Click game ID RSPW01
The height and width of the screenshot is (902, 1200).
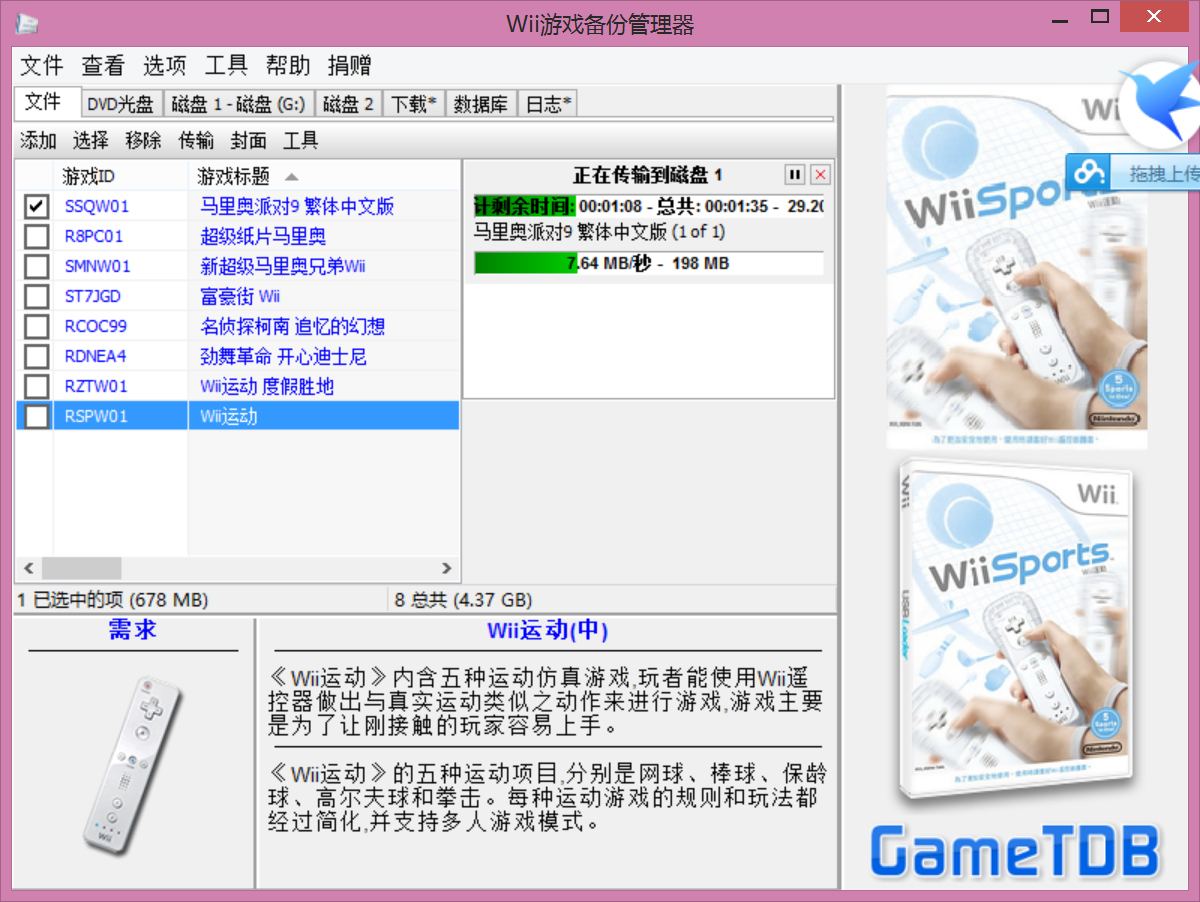click(96, 416)
